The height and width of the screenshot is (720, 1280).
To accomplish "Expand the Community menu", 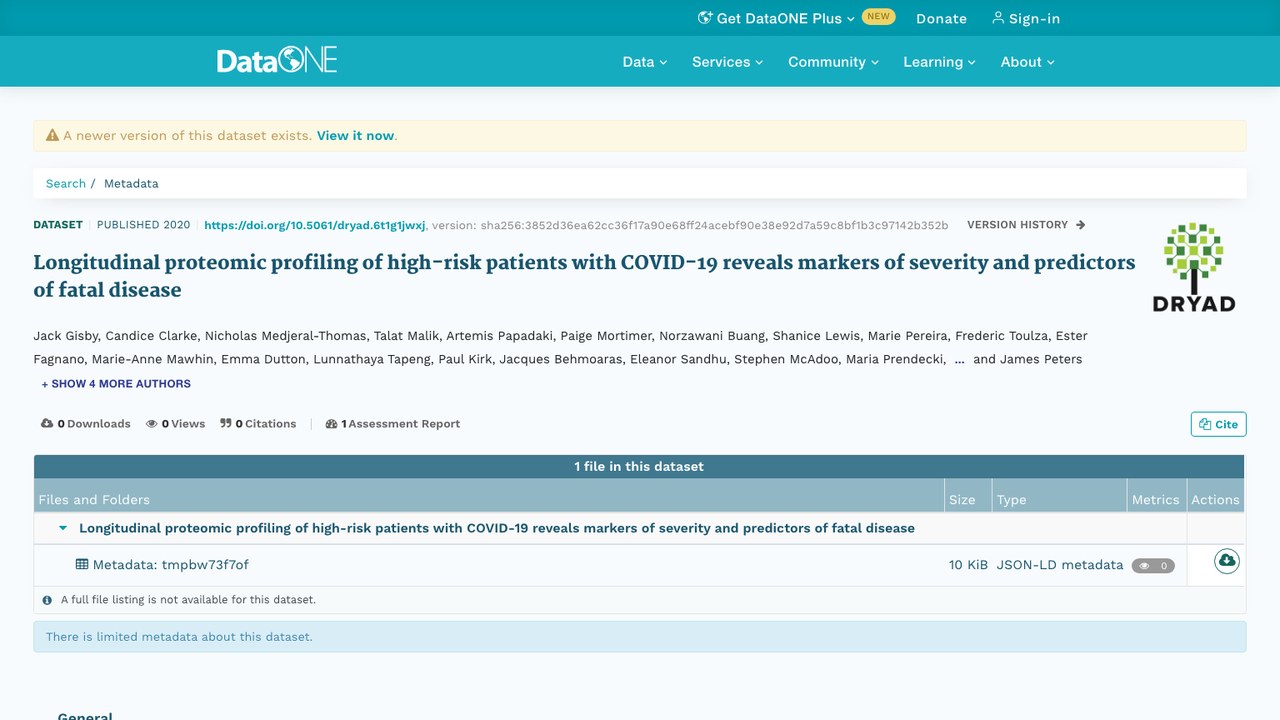I will (834, 62).
